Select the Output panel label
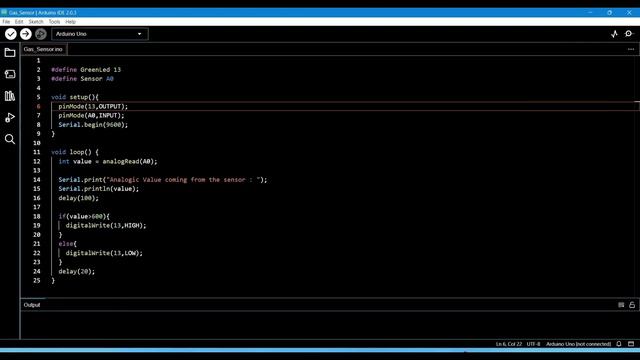This screenshot has width=640, height=360. (x=32, y=305)
